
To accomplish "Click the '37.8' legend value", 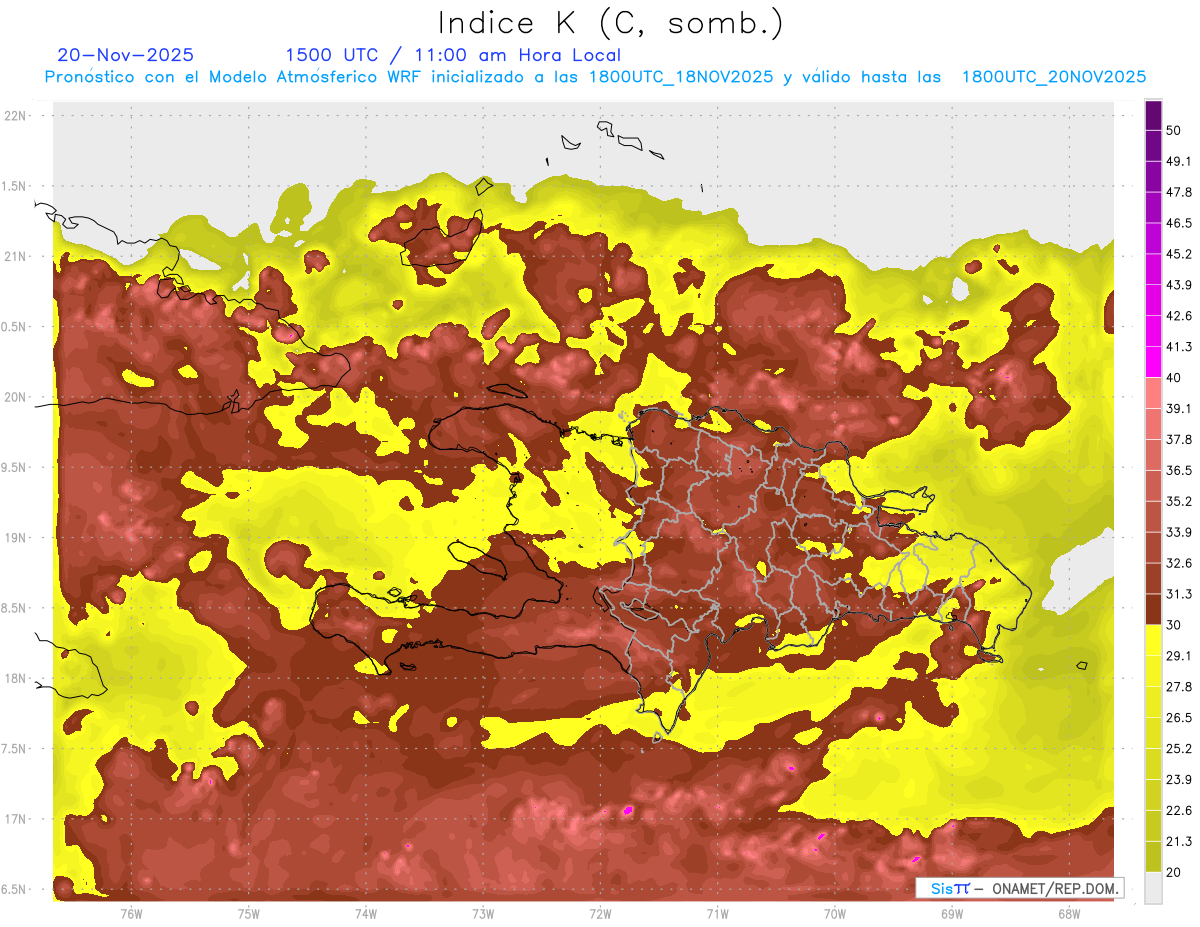I will [x=1179, y=440].
